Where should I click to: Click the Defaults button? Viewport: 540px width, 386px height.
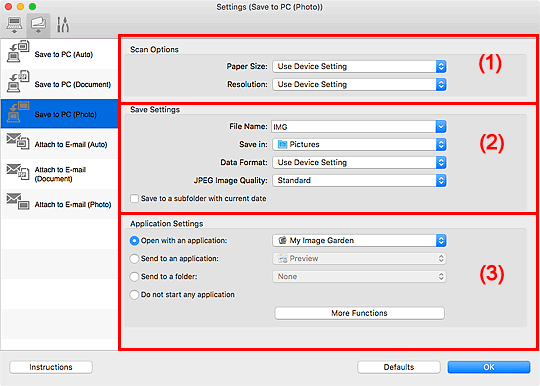399,367
